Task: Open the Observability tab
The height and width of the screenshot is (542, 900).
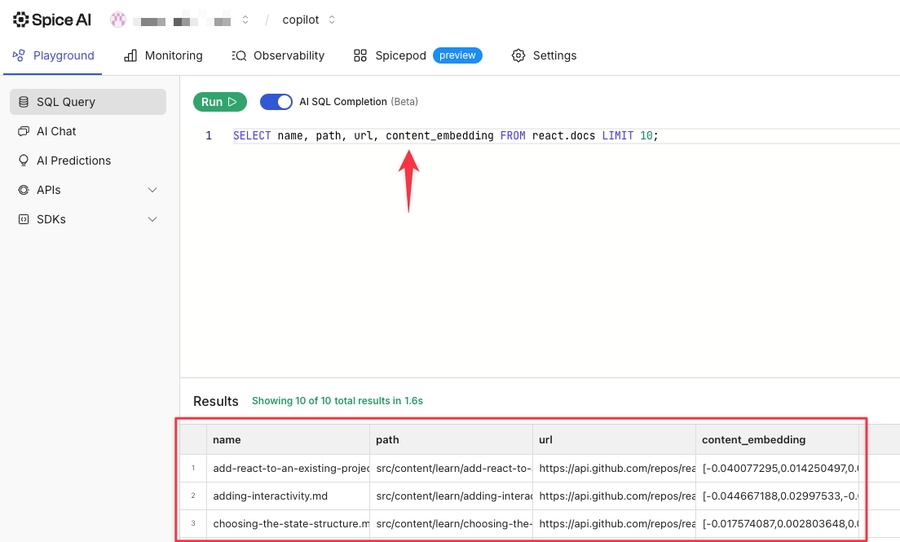Action: 278,56
